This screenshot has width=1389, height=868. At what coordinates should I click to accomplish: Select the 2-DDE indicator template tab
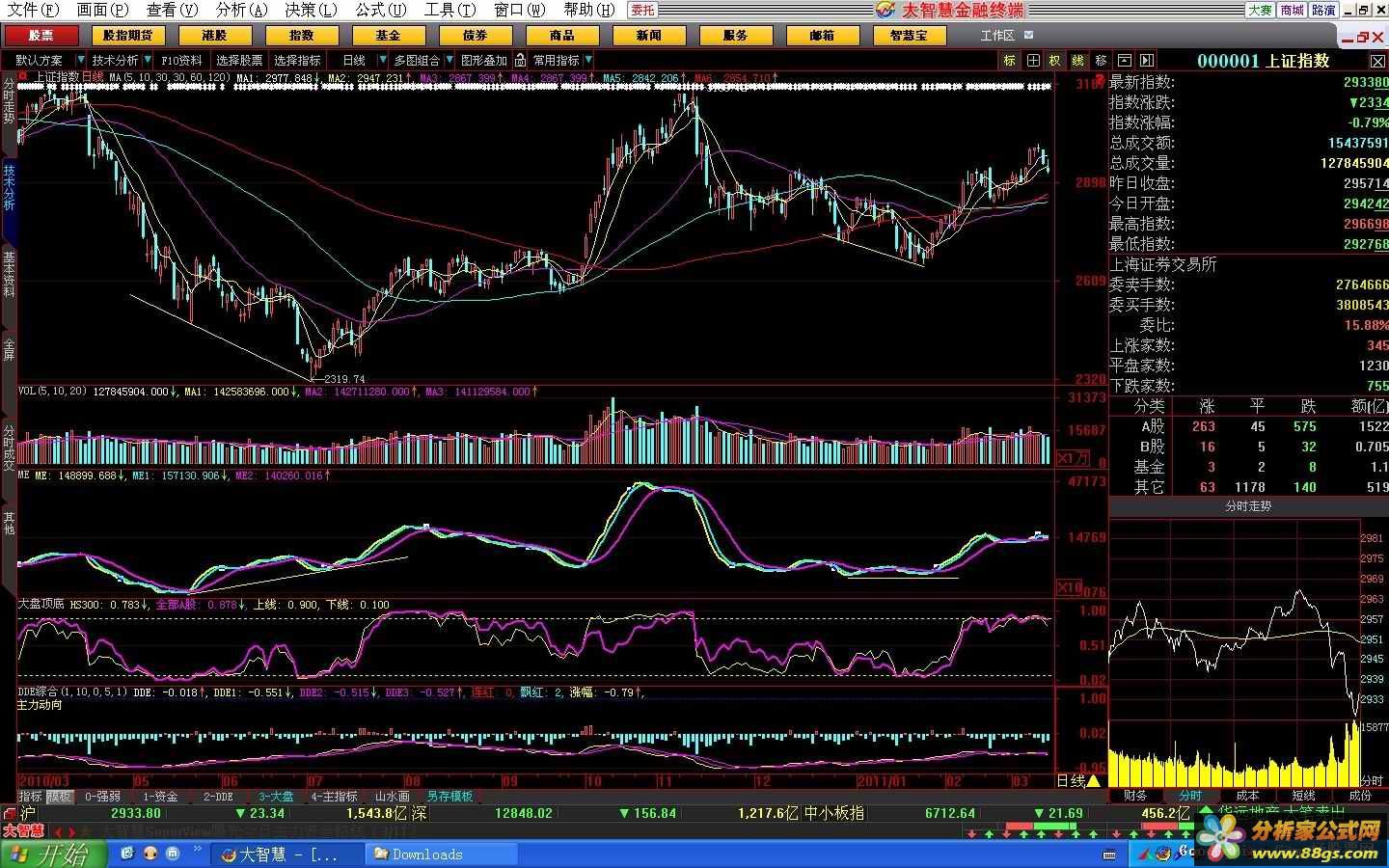[x=218, y=797]
